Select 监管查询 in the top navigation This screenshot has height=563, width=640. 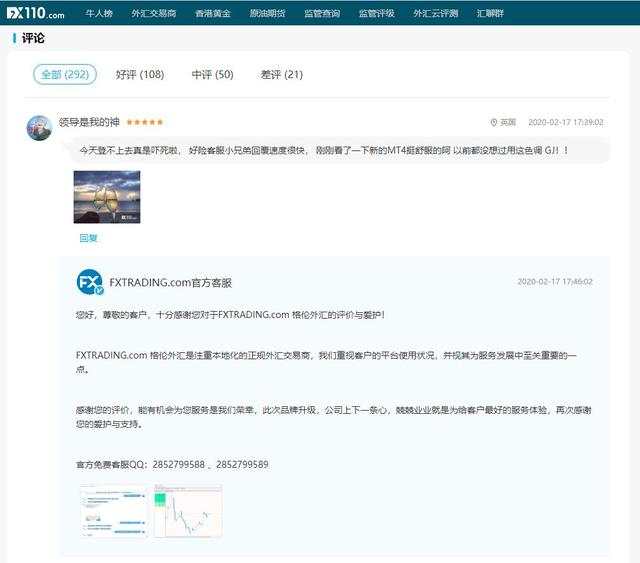point(322,13)
